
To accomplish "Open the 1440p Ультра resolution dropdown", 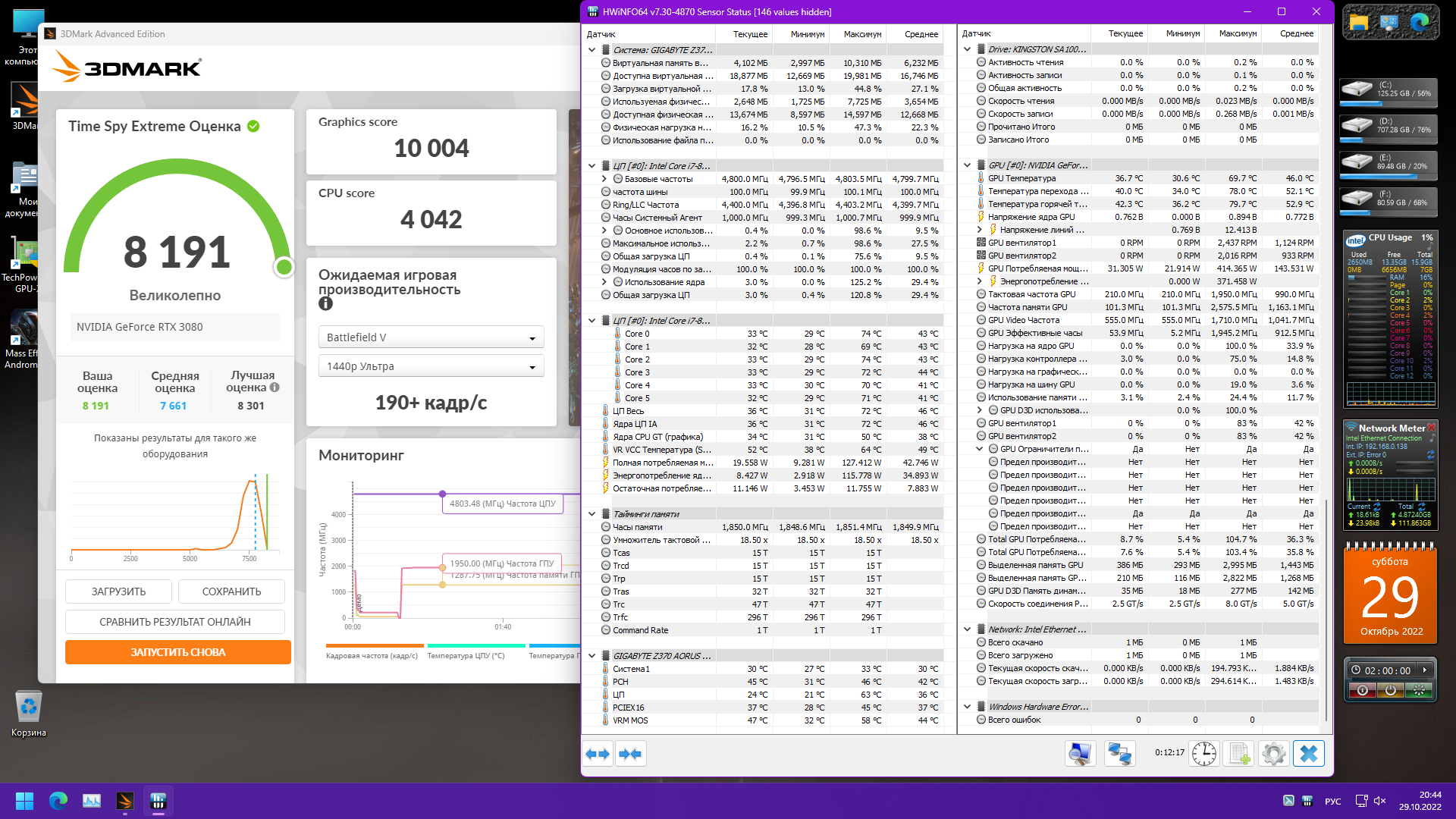I will (x=431, y=366).
